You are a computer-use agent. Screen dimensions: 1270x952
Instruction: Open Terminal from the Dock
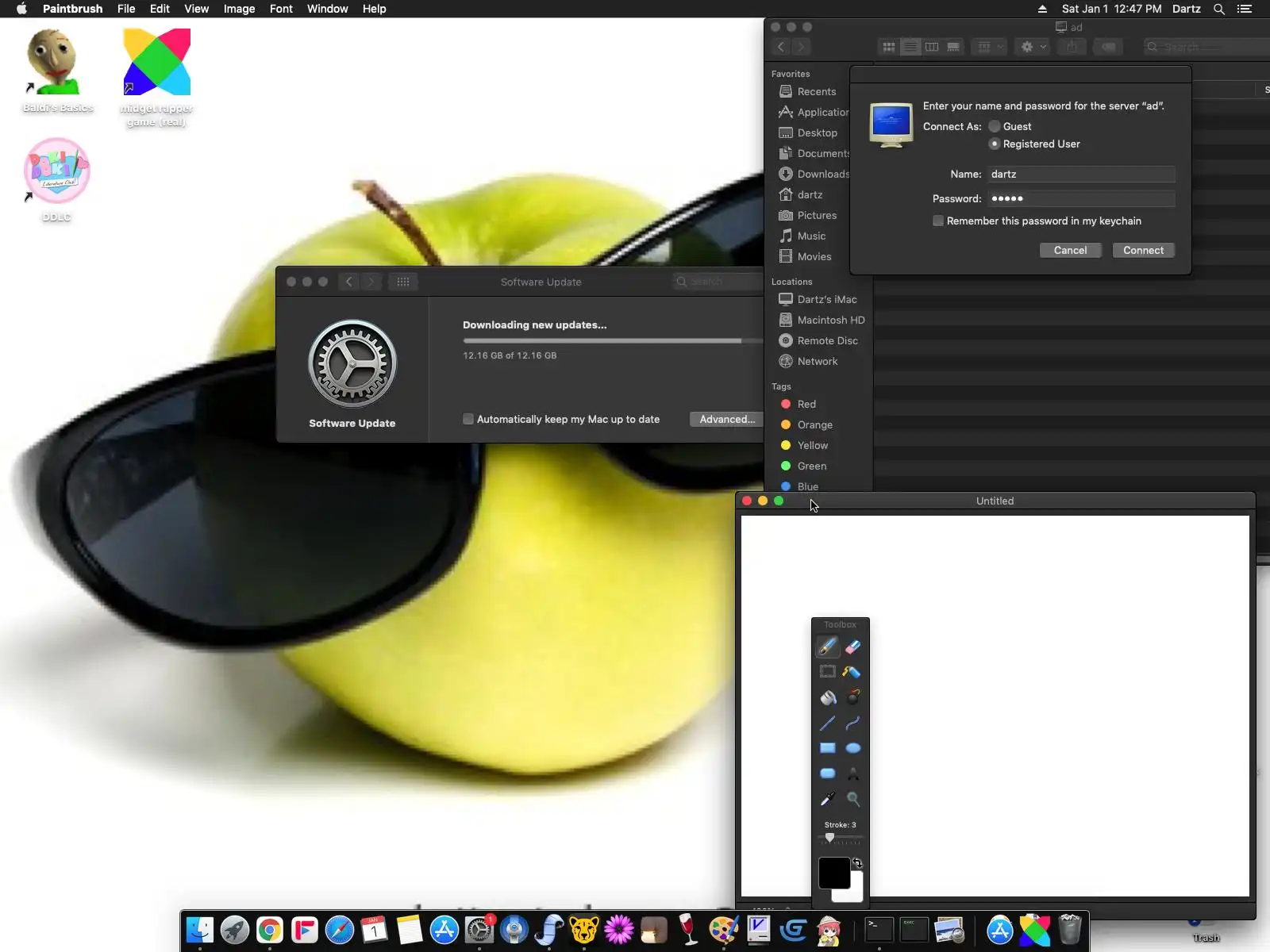pyautogui.click(x=879, y=930)
